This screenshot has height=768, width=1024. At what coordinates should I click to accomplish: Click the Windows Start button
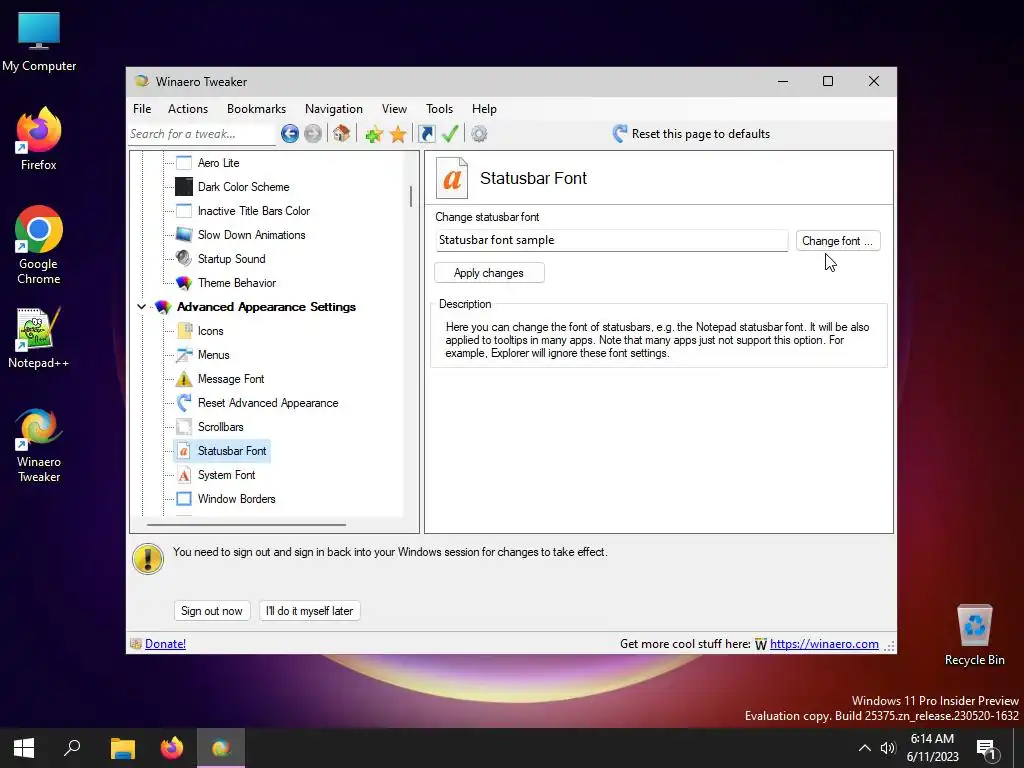click(x=24, y=748)
